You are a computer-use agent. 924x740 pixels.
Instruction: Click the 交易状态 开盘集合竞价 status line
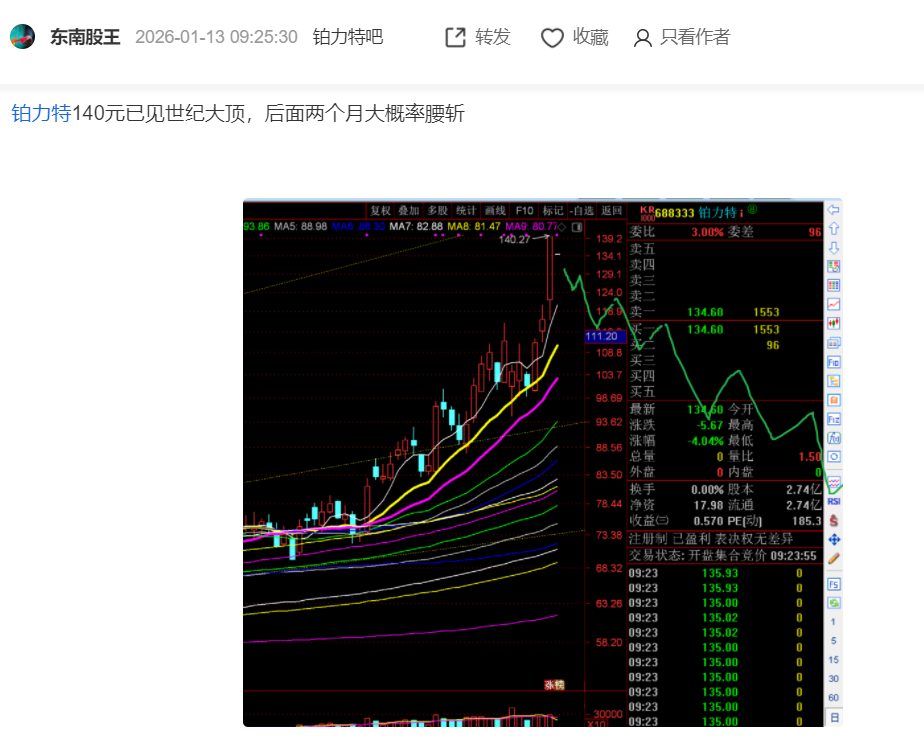[722, 556]
